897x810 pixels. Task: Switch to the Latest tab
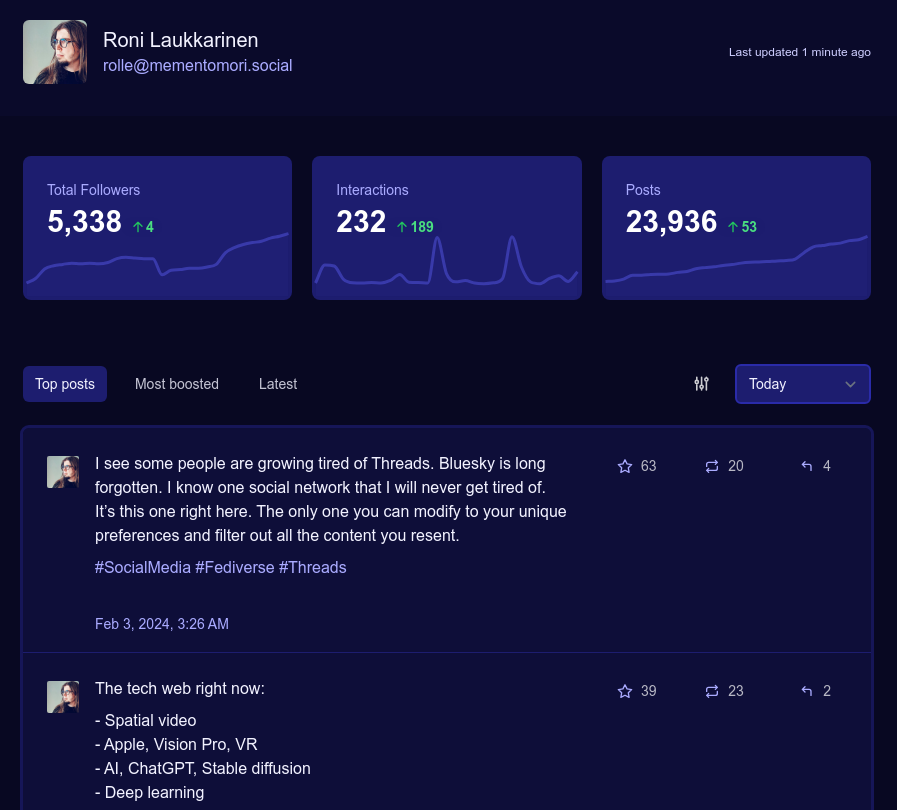(277, 384)
